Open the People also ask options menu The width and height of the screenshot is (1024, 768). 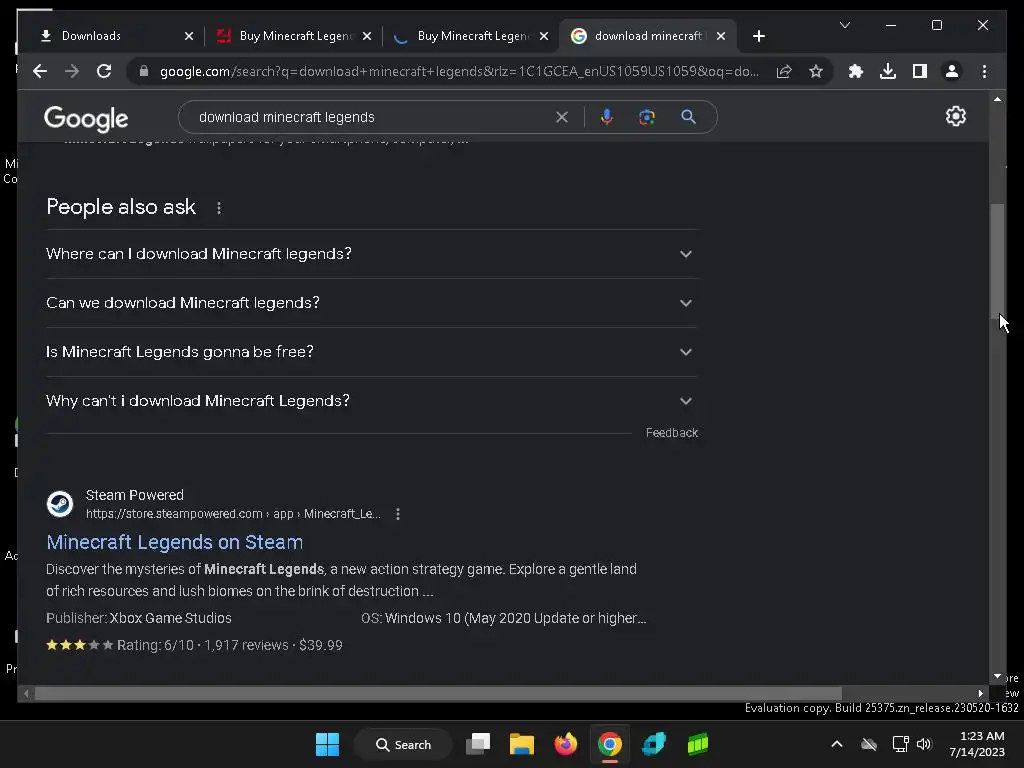tap(219, 208)
